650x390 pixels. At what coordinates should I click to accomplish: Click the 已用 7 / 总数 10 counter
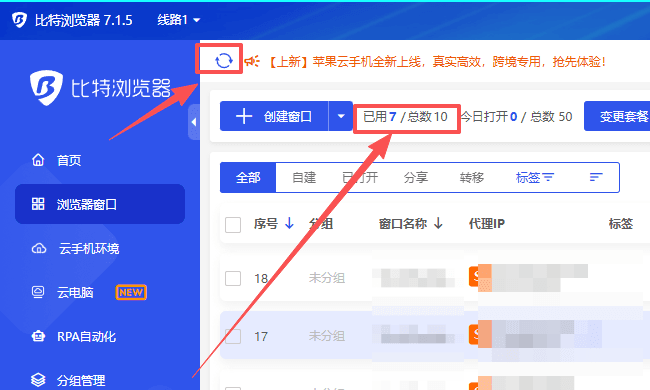click(405, 117)
